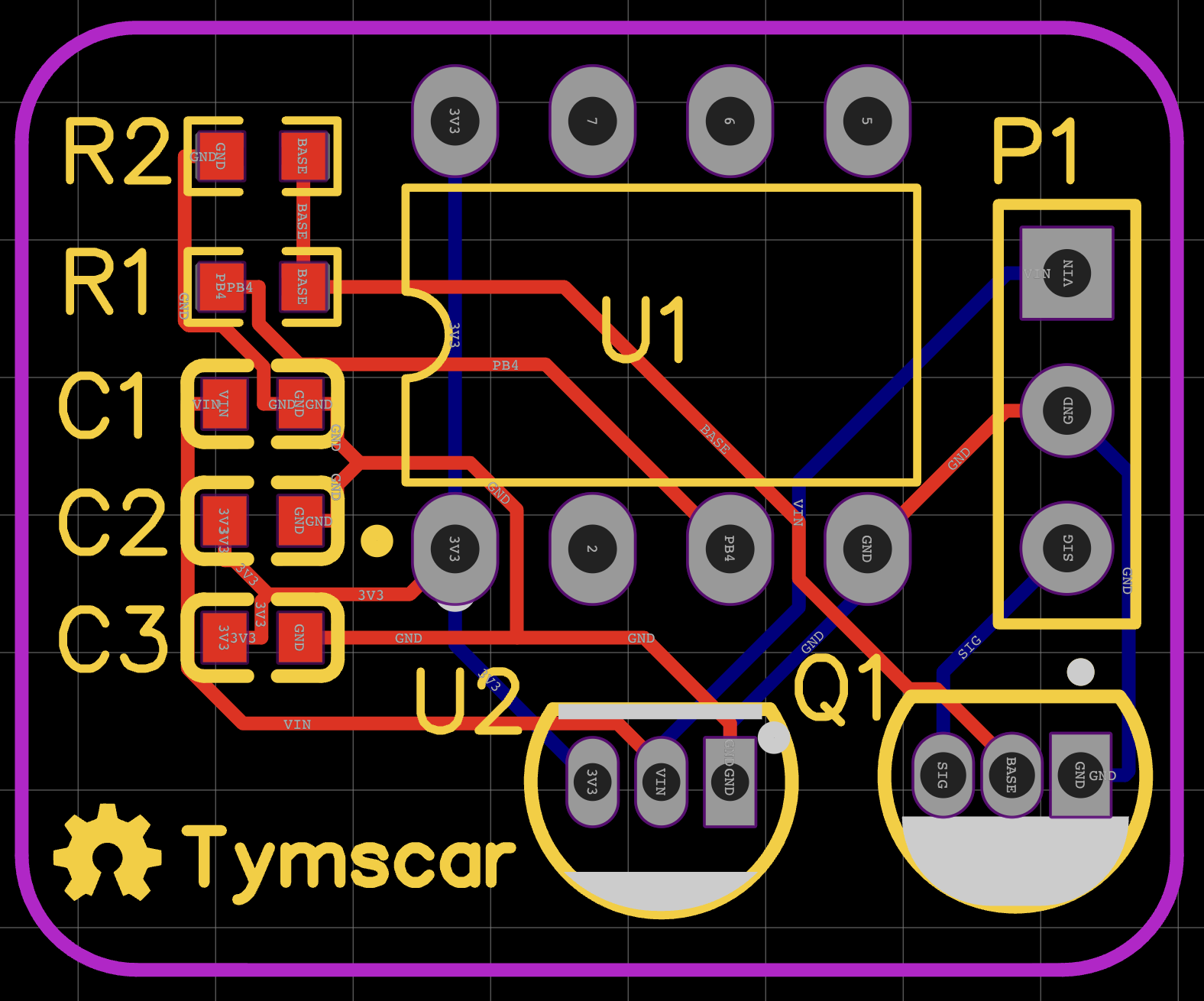Click the BASE pad of transistor Q1
This screenshot has height=1001, width=1204.
(x=1011, y=775)
